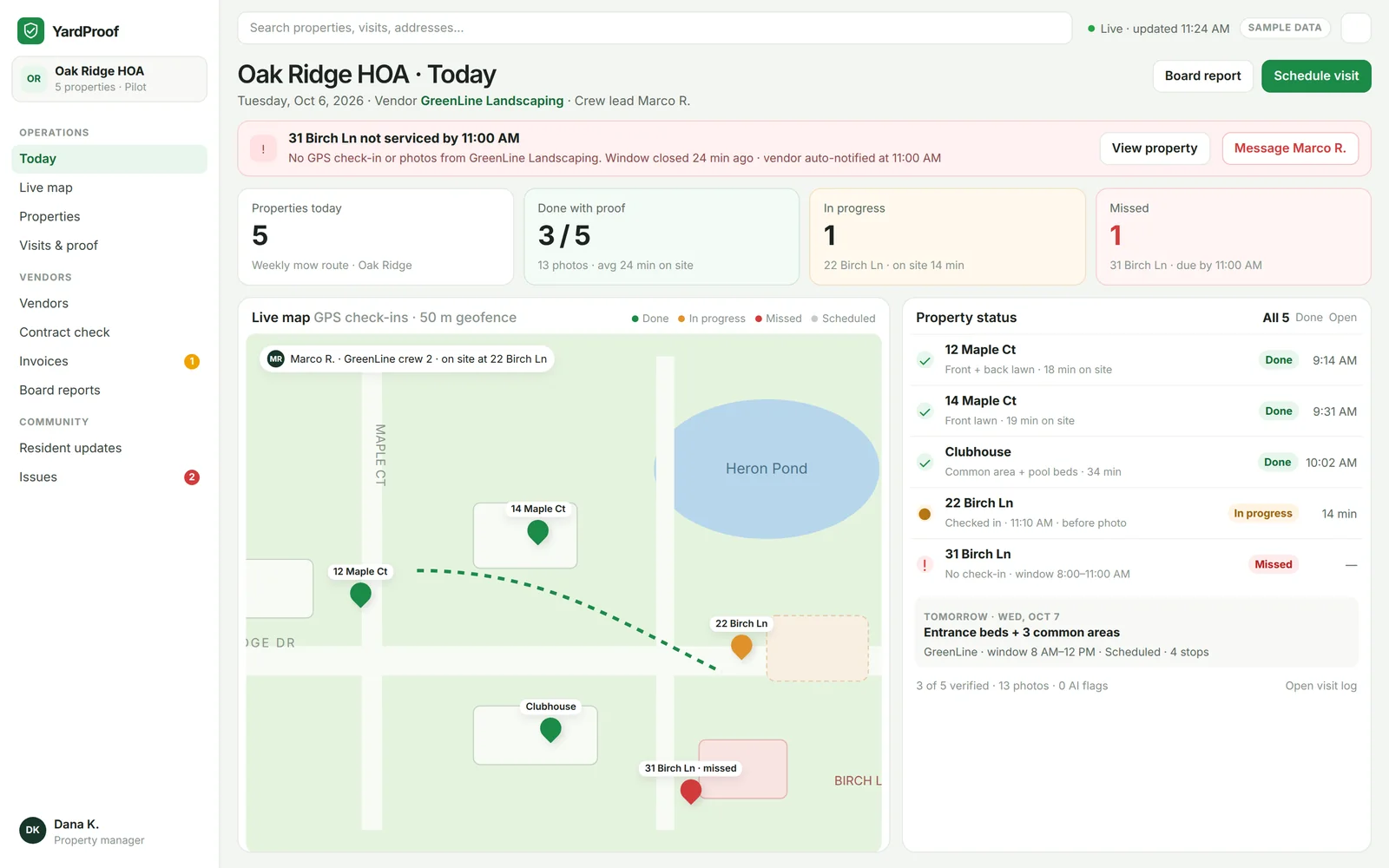This screenshot has width=1389, height=868.
Task: Click the Scheduled legend item on map
Action: pyautogui.click(x=843, y=319)
